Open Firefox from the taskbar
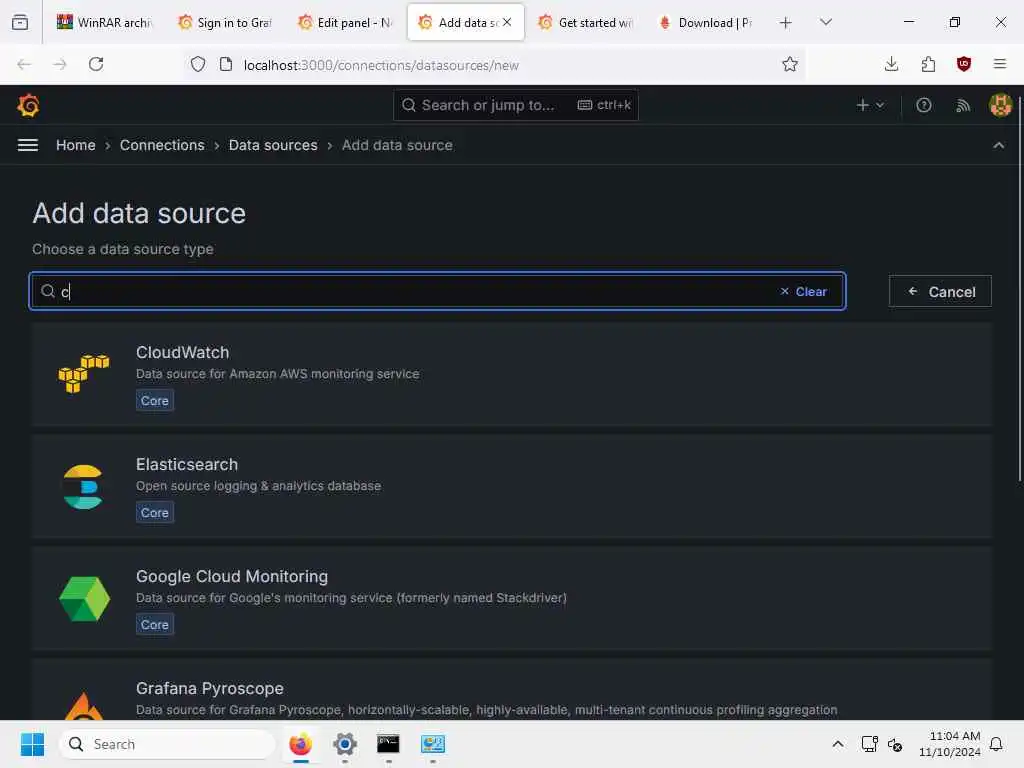Viewport: 1024px width, 768px height. (x=300, y=744)
